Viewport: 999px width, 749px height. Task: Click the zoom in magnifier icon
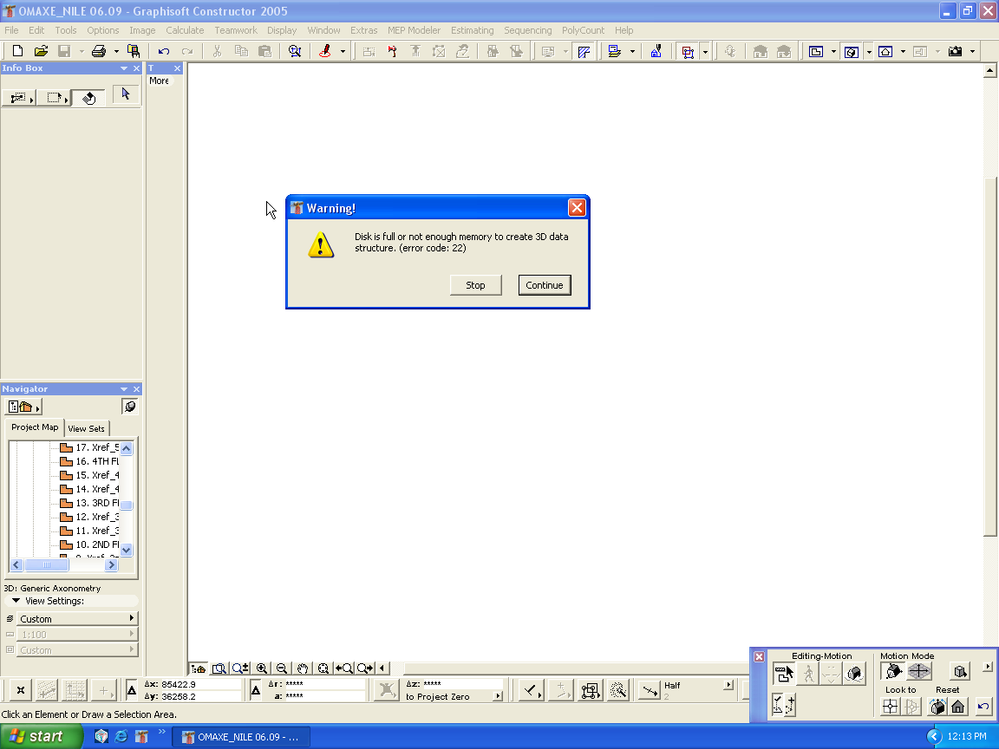coord(262,668)
